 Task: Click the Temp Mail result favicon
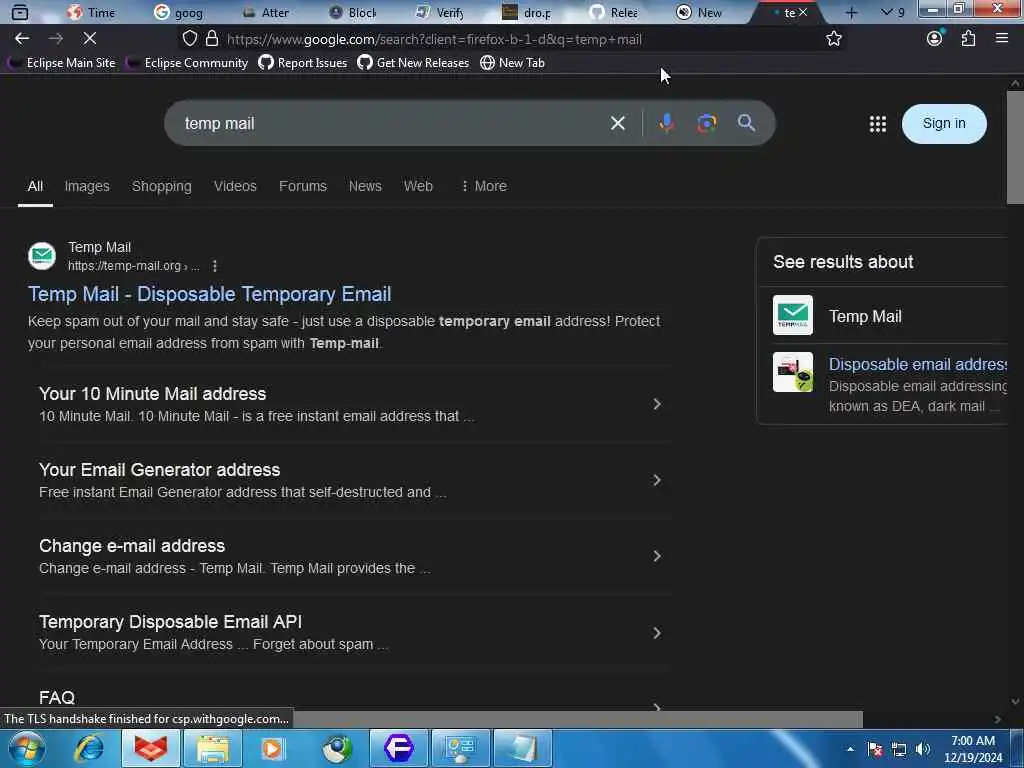(x=42, y=255)
